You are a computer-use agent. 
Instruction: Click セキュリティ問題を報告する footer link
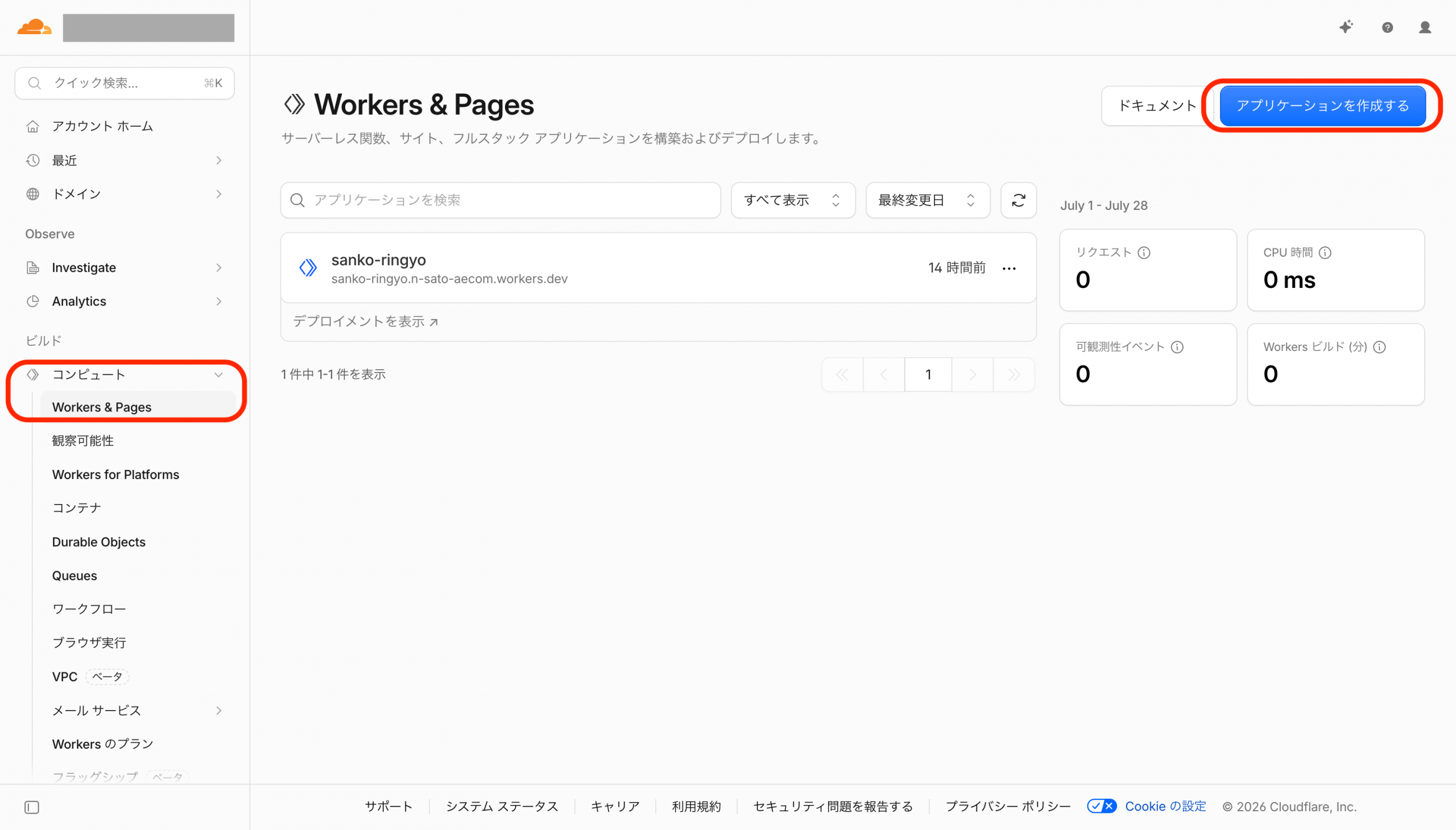click(833, 807)
